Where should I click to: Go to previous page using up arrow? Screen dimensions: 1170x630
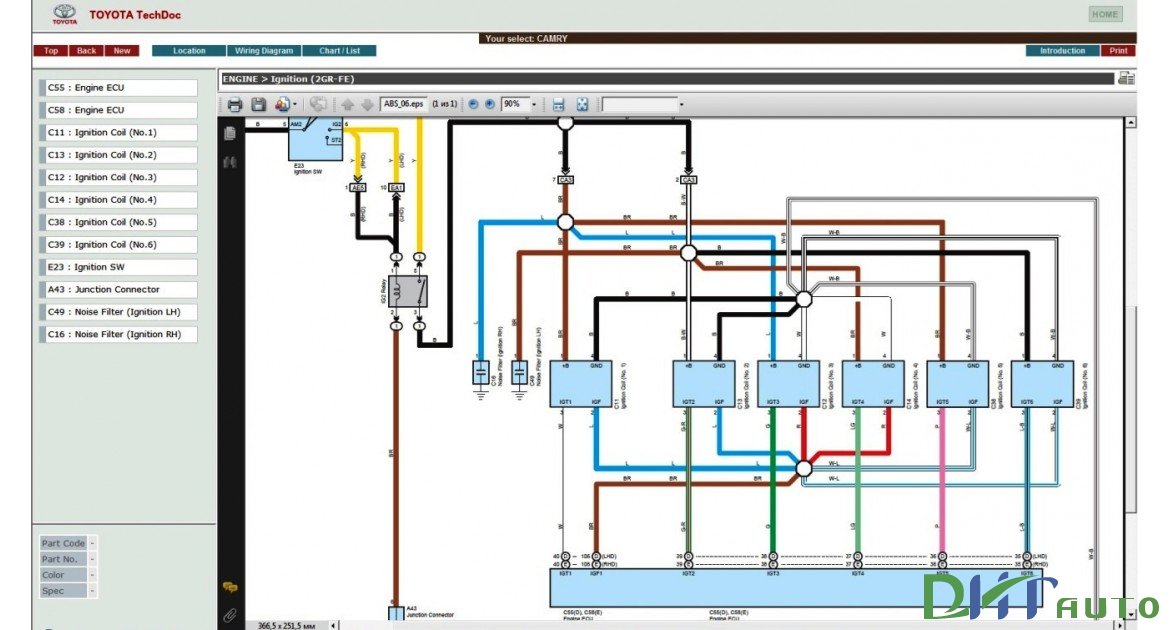348,105
